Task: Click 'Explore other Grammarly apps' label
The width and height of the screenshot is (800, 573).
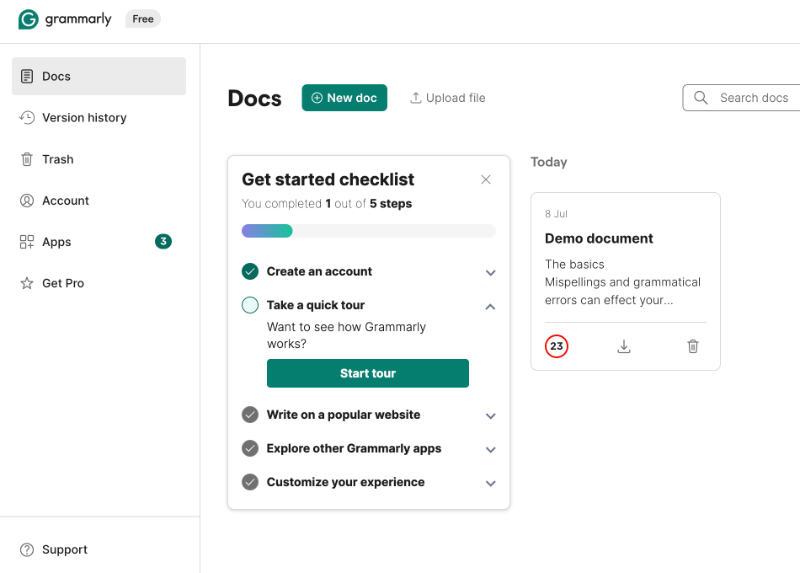Action: (x=354, y=449)
